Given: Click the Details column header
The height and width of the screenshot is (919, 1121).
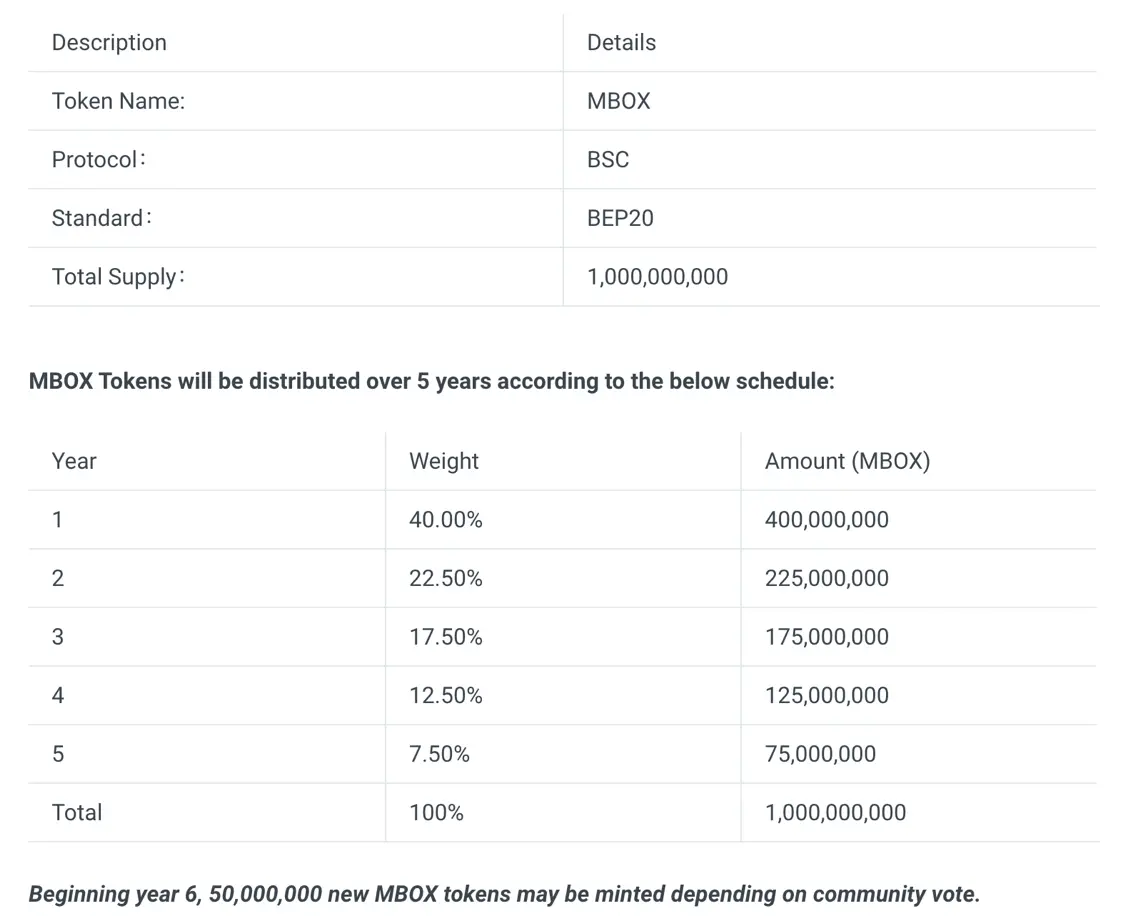Looking at the screenshot, I should (621, 42).
